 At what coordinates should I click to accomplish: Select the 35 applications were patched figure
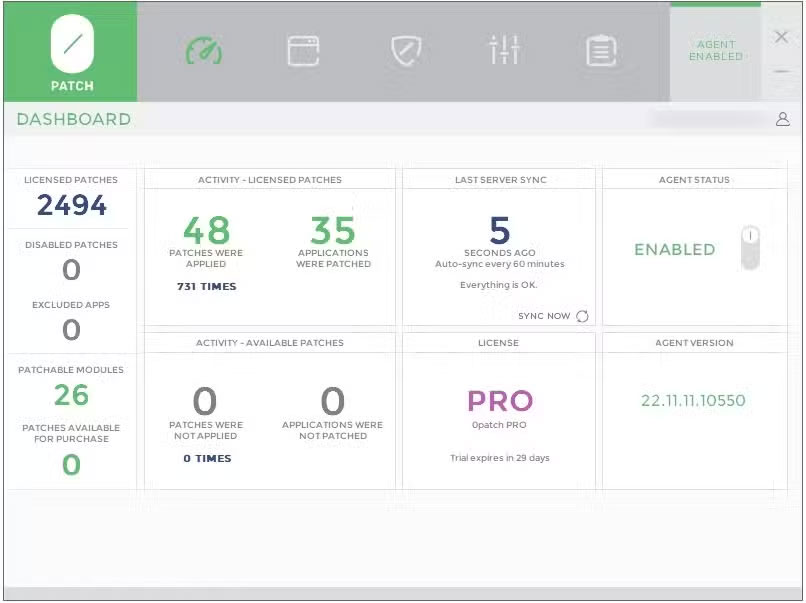point(333,230)
